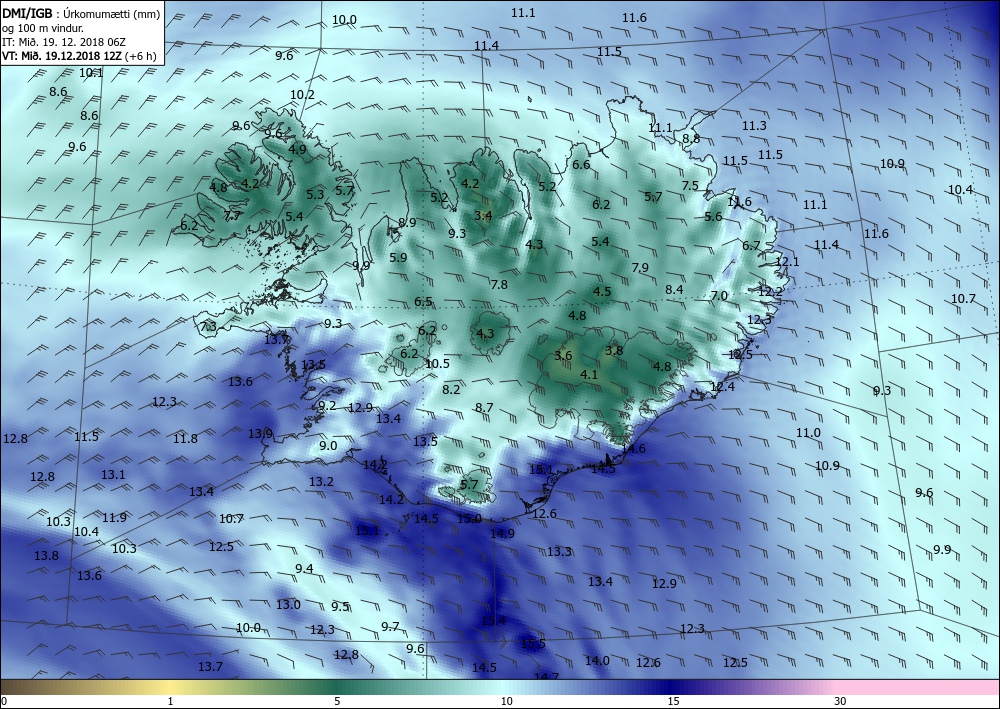Click the 7.7 value in the Westfjords
This screenshot has width=1000, height=709.
coord(233,216)
